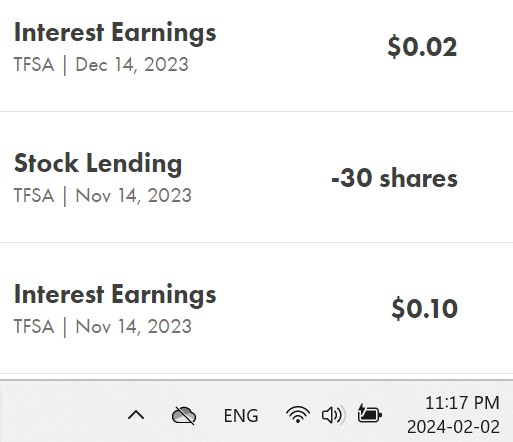Open Interest Earnings Nov 14, 2023 entry
Viewport: 513px width, 442px height.
(x=256, y=308)
